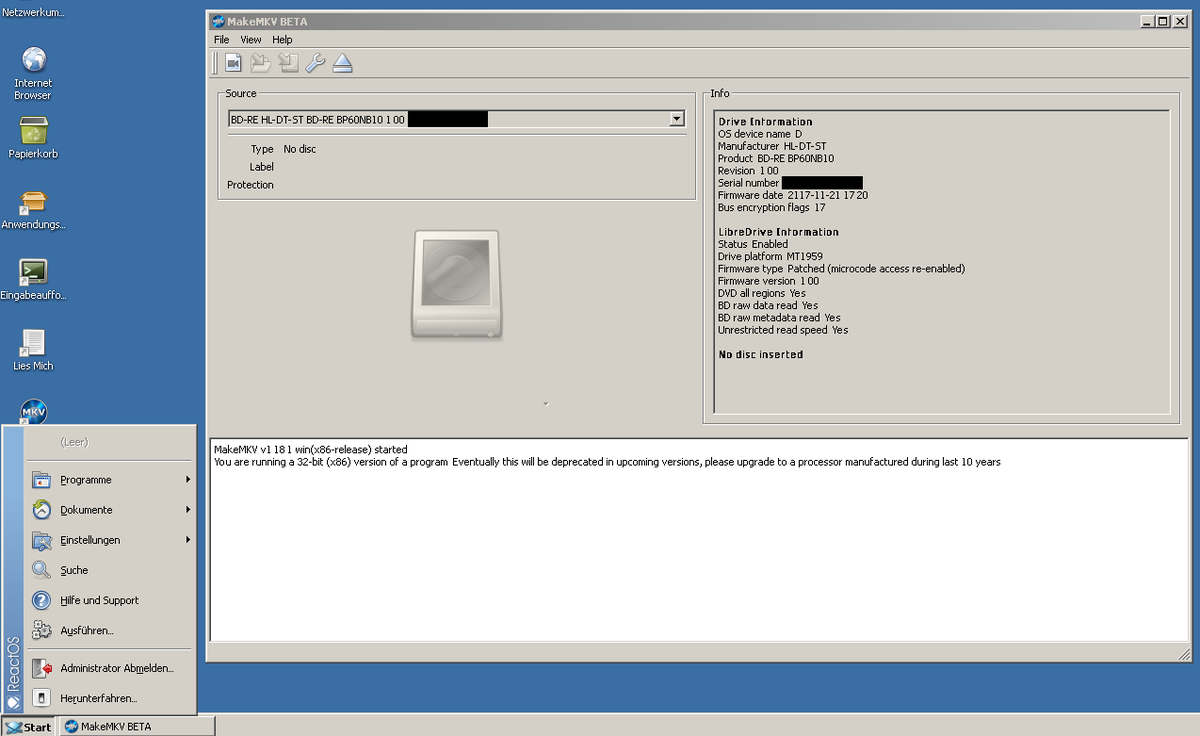The image size is (1200, 736).
Task: Open Einstellungen submenu in Start menu
Action: pyautogui.click(x=110, y=540)
